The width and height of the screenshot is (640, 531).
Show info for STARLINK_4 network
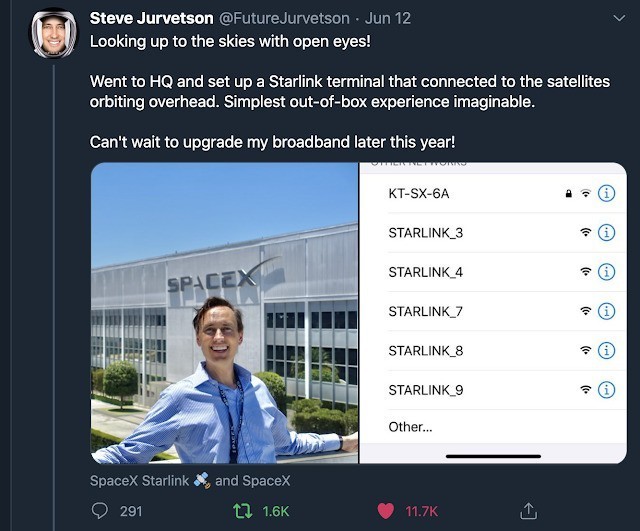pyautogui.click(x=606, y=272)
